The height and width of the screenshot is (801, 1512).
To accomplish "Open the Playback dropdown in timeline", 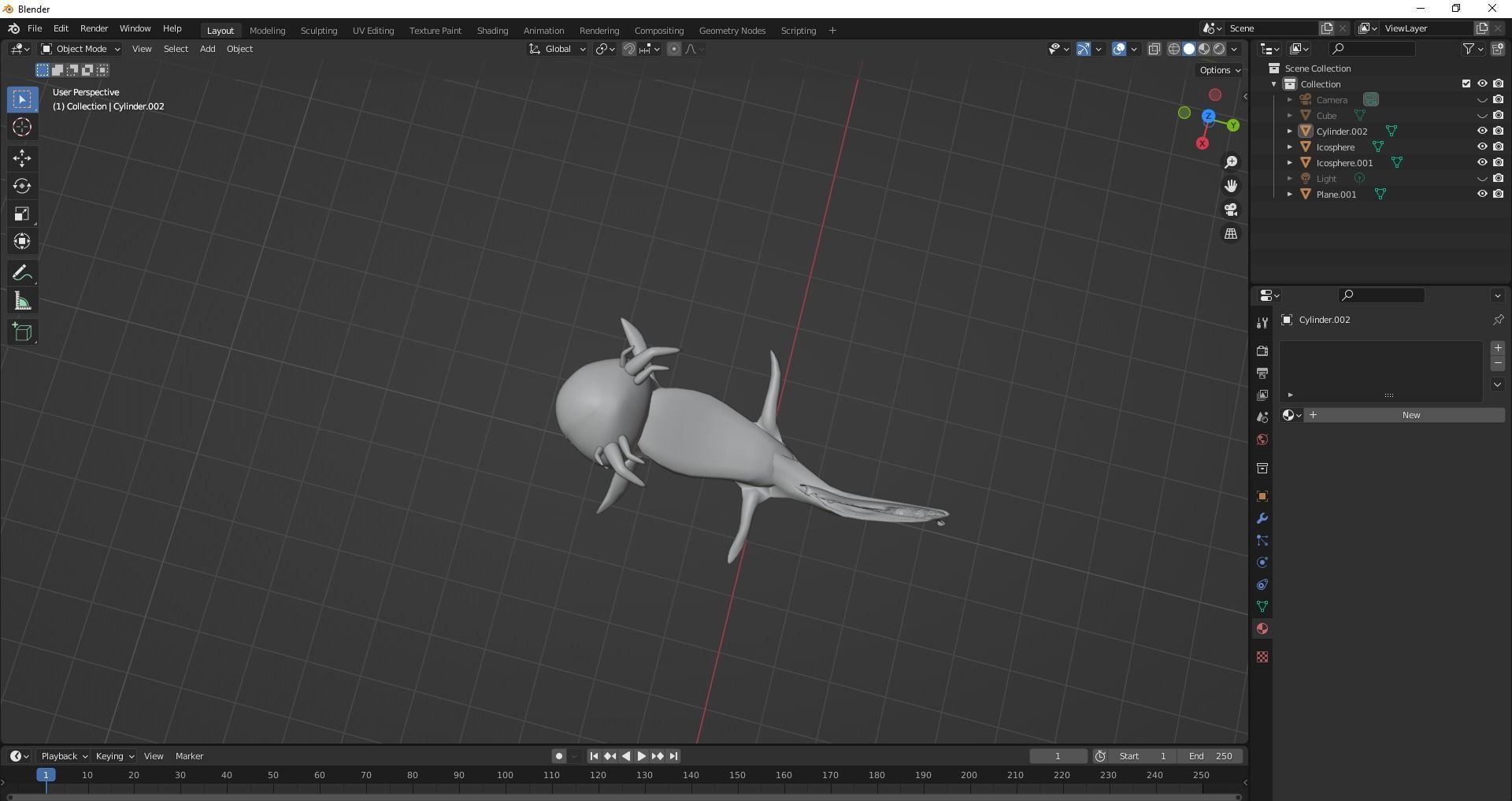I will (x=64, y=756).
